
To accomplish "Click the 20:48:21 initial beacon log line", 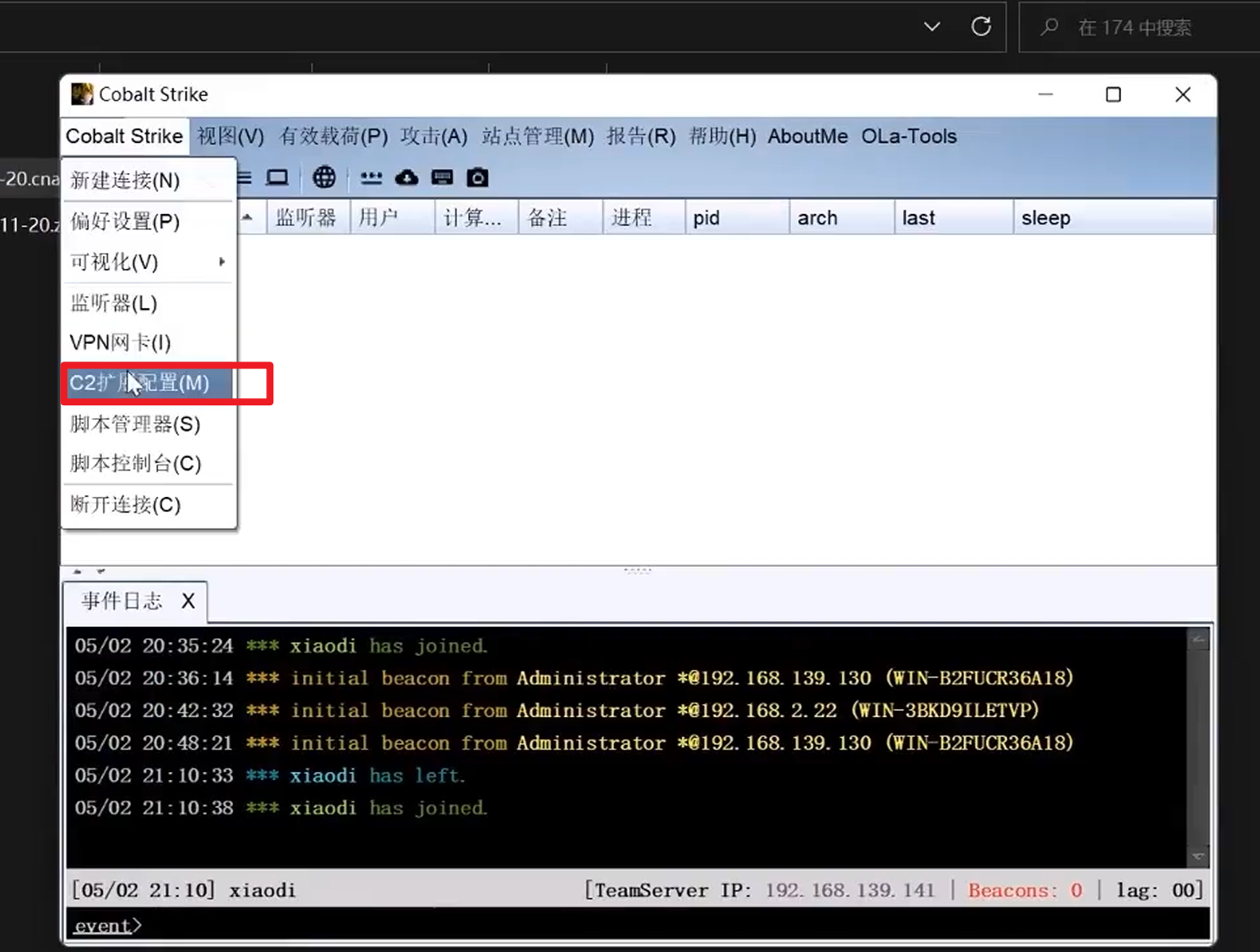I will click(x=573, y=743).
